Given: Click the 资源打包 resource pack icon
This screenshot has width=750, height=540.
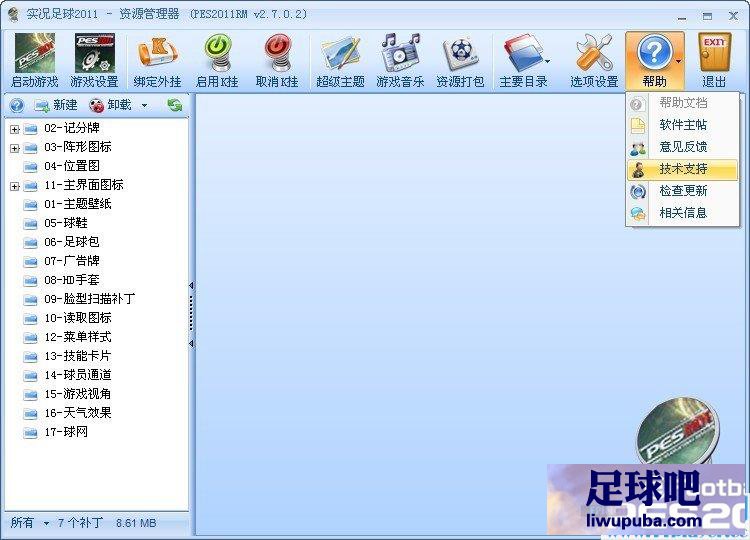Looking at the screenshot, I should [460, 61].
